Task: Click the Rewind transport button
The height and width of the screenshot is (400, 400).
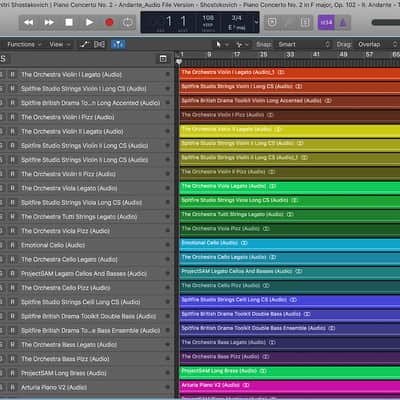Action: click(x=29, y=22)
